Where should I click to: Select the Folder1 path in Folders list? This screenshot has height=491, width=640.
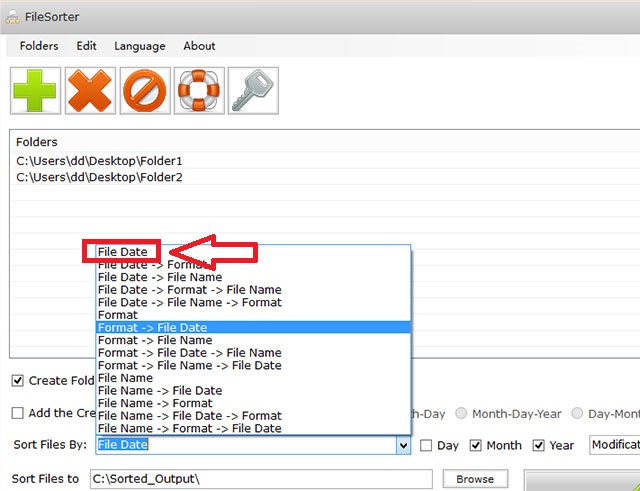(x=99, y=160)
